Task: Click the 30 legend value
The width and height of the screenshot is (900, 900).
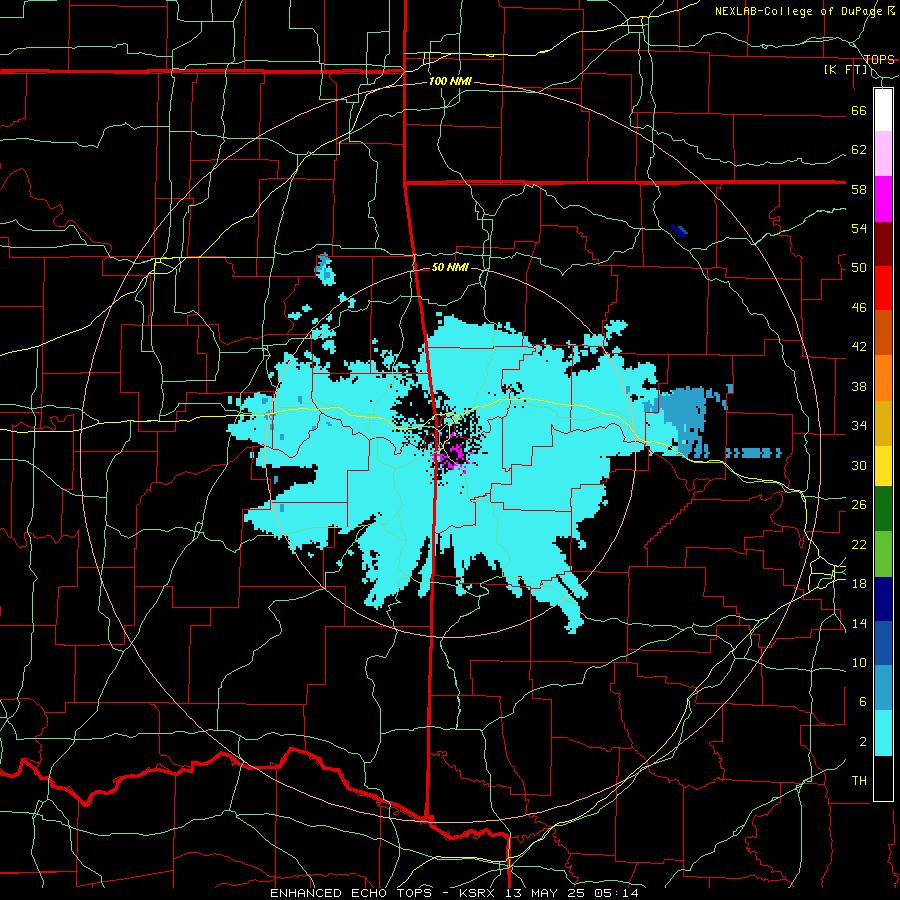Action: point(859,465)
